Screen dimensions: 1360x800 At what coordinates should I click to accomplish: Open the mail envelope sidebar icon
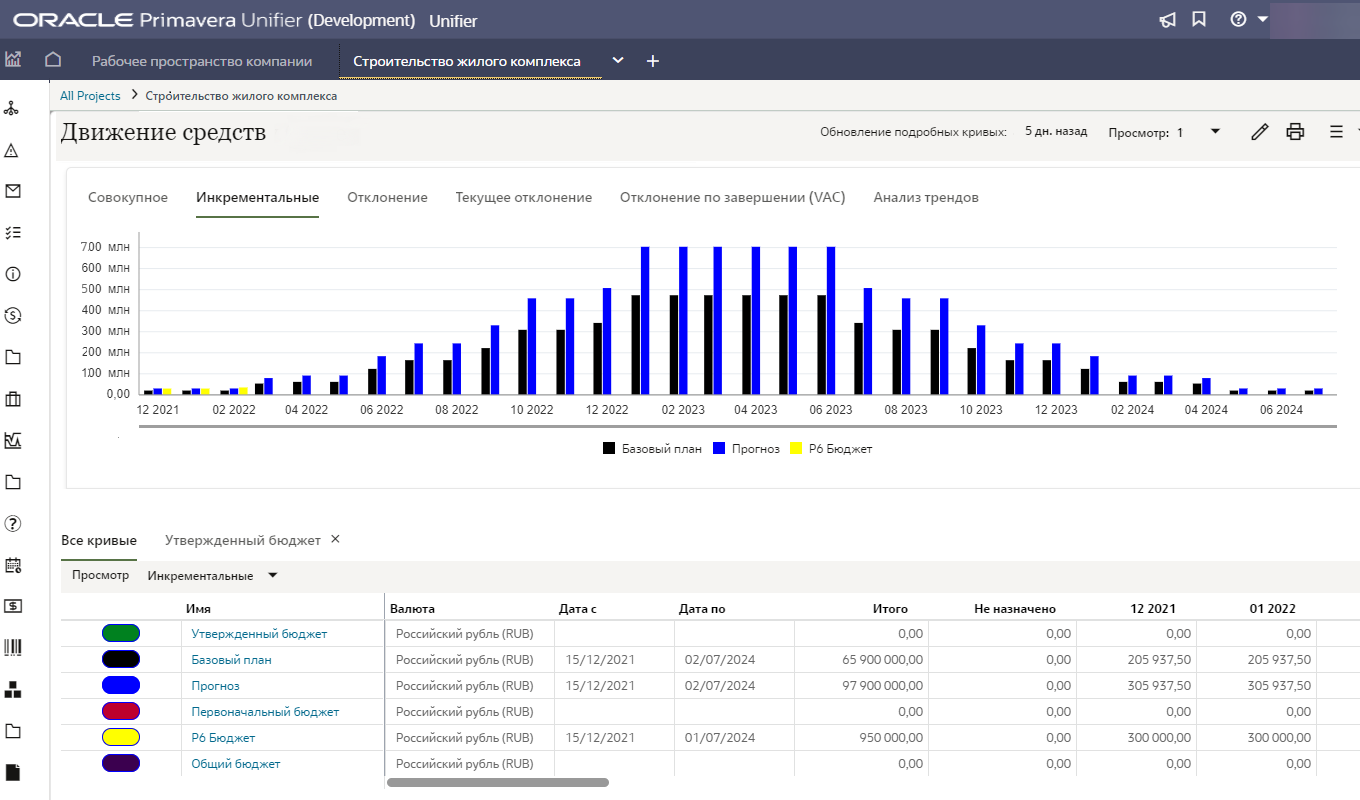pyautogui.click(x=13, y=191)
